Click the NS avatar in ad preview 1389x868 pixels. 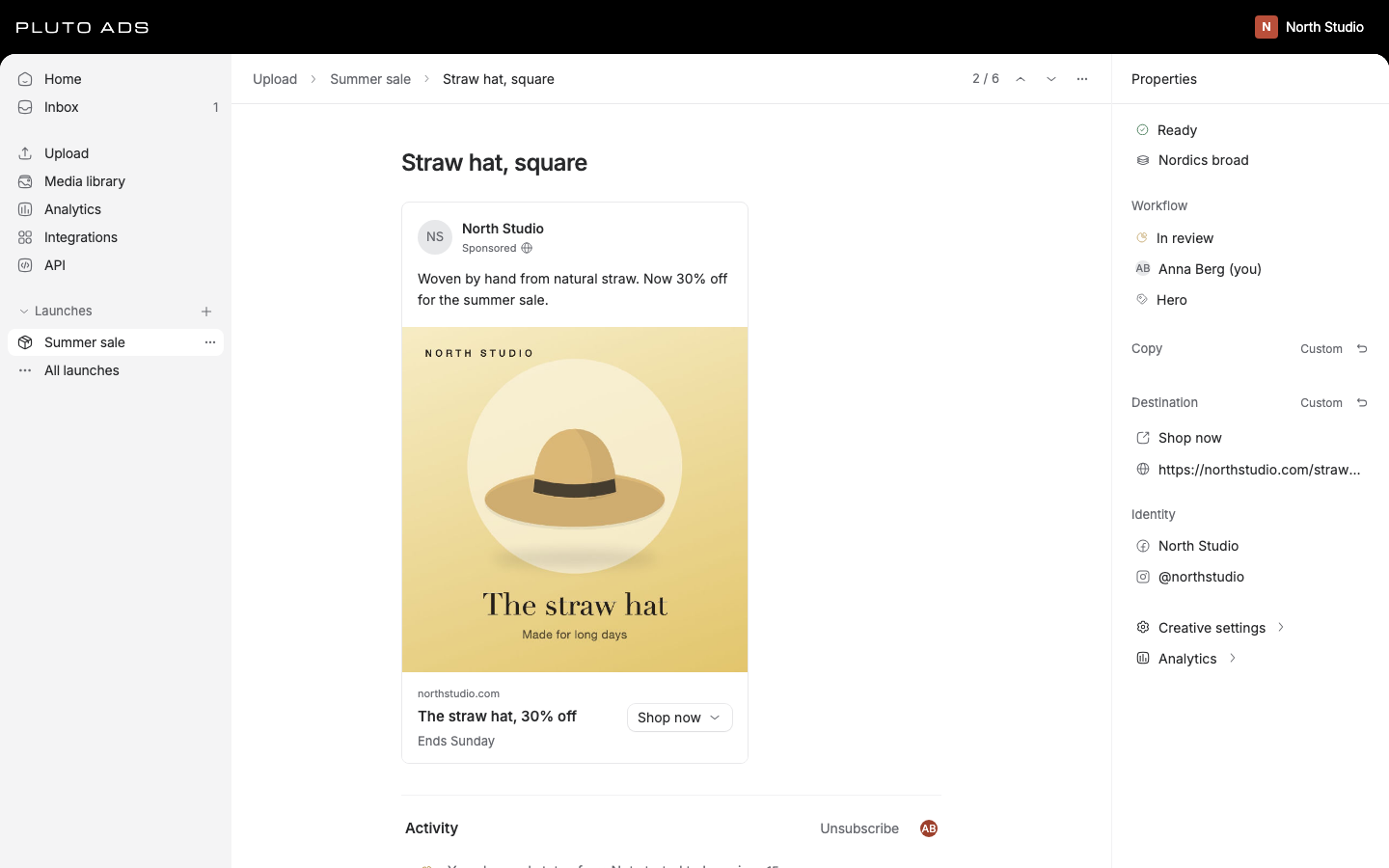435,237
